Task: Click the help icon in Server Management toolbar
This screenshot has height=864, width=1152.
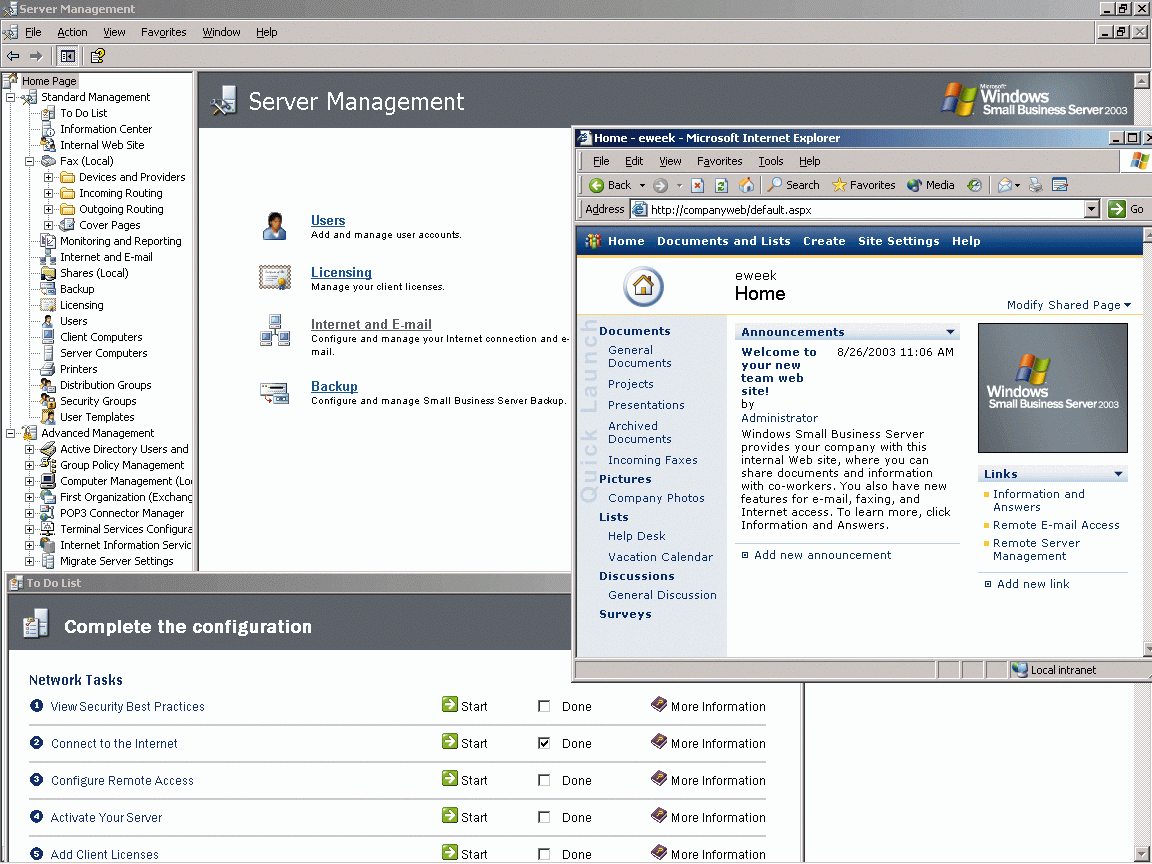Action: coord(98,56)
